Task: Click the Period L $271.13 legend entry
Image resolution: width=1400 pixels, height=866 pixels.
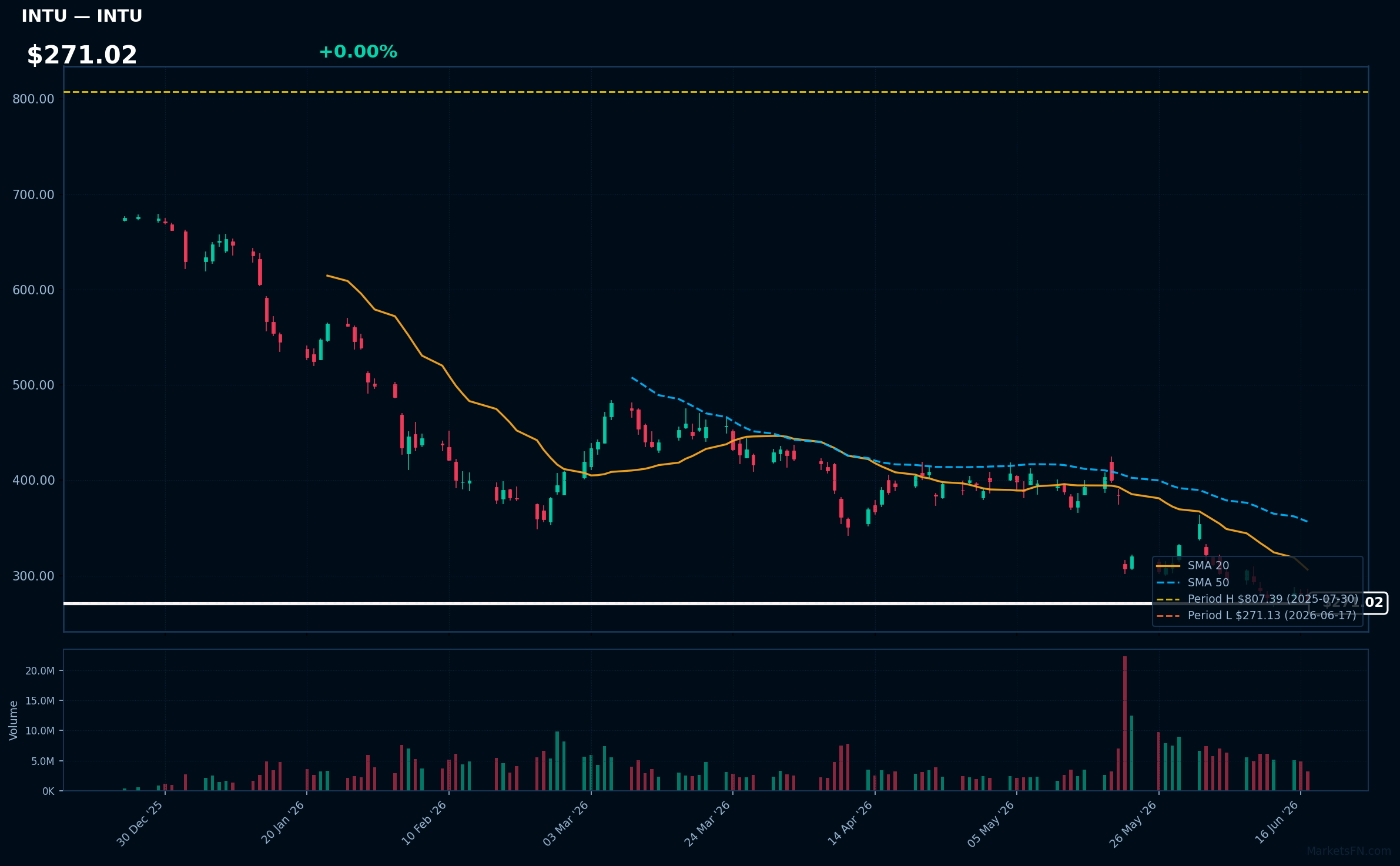Action: [x=1256, y=616]
